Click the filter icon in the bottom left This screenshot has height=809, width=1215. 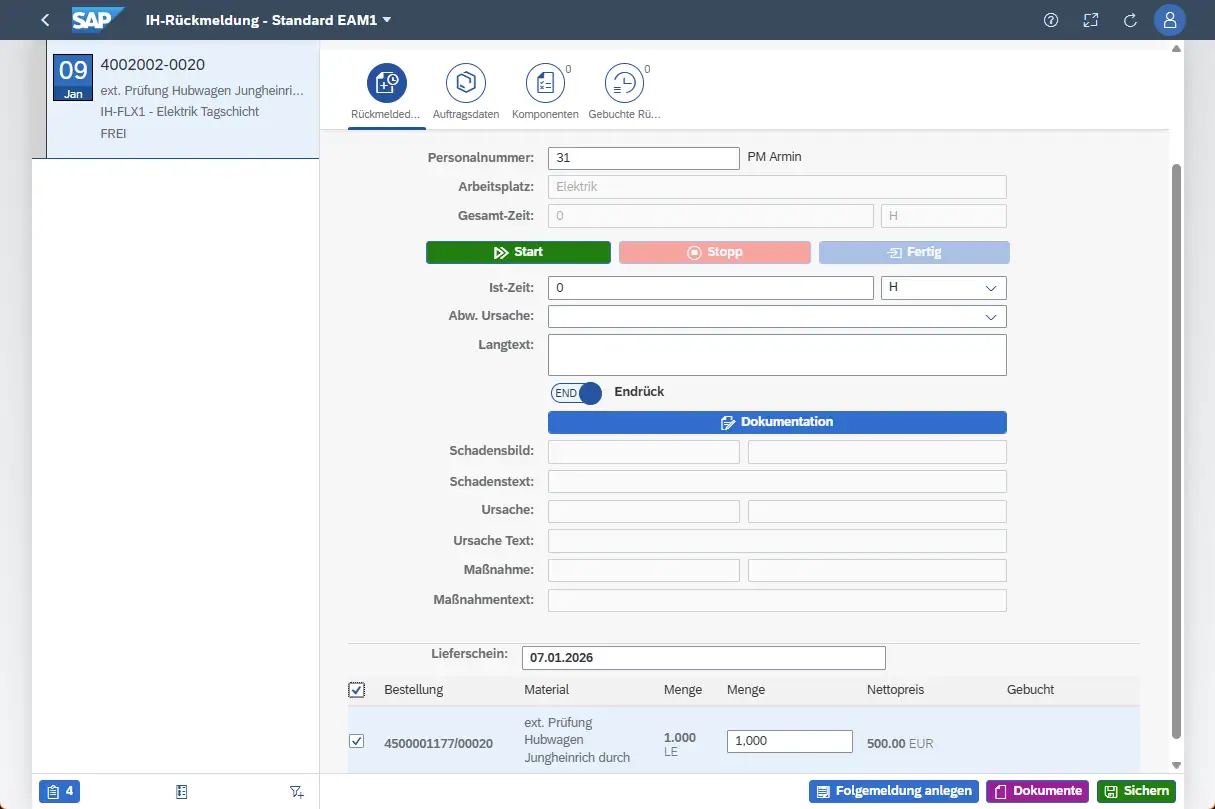click(296, 791)
